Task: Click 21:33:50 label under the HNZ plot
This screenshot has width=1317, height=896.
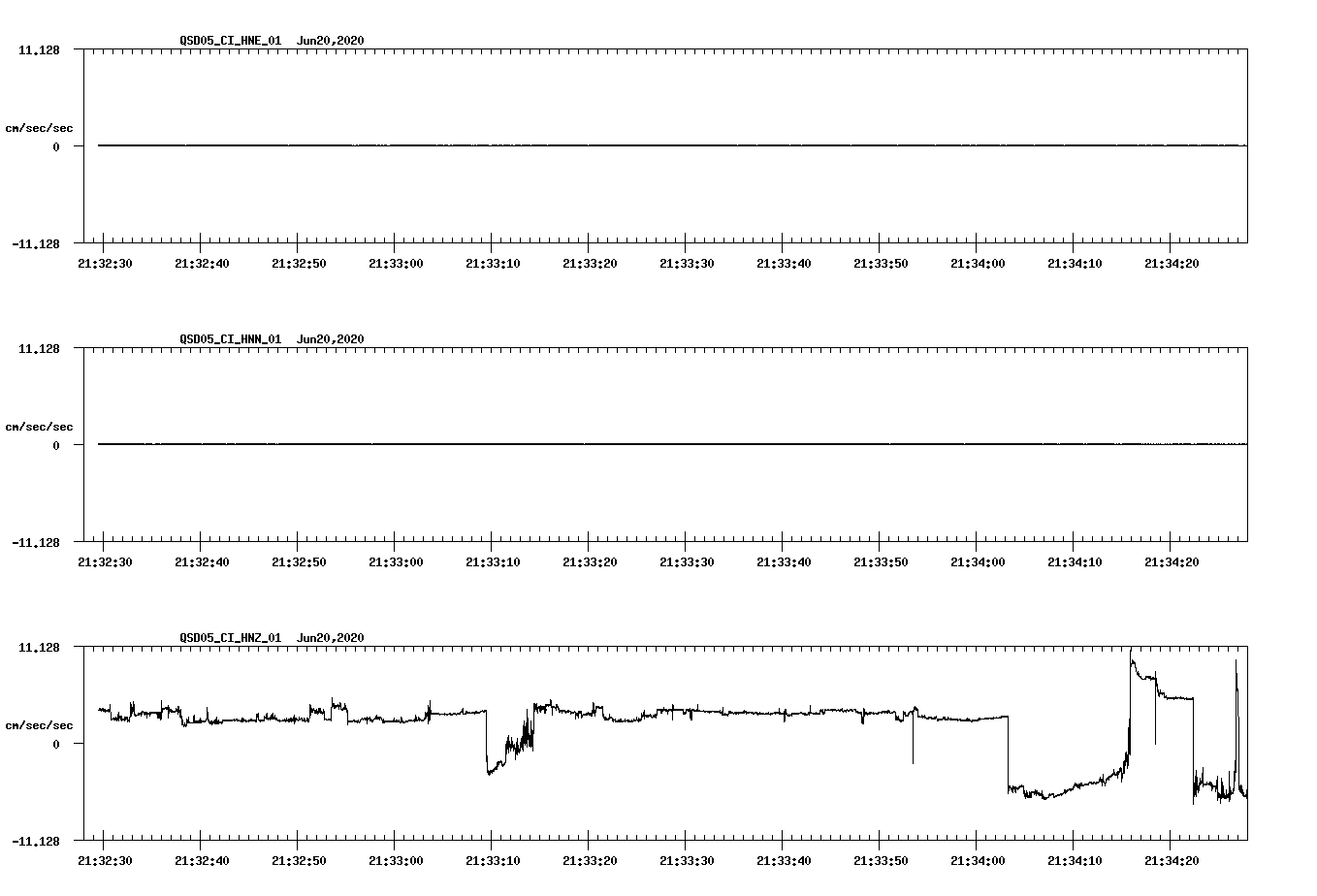Action: click(x=881, y=861)
